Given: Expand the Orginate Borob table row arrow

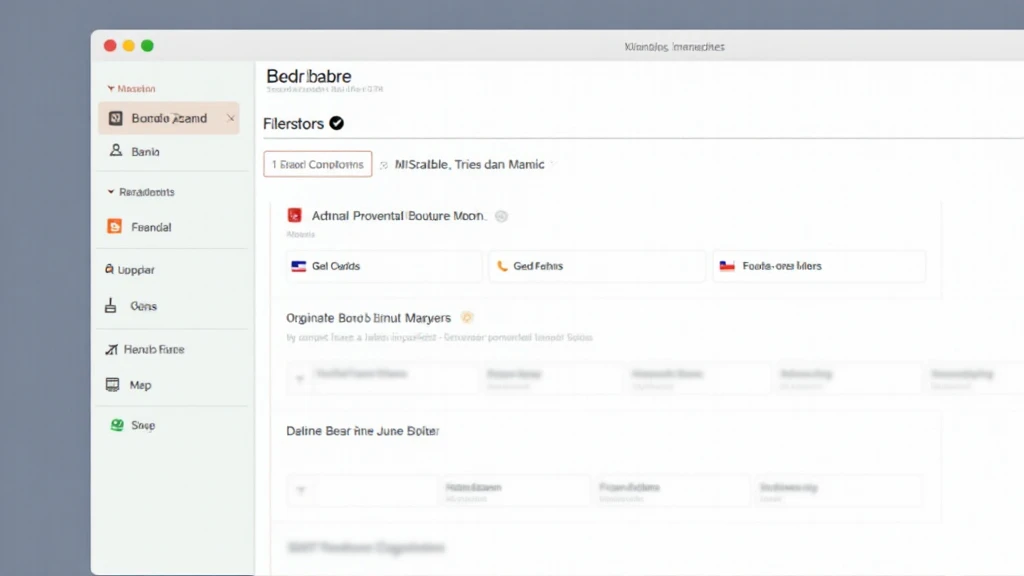Looking at the screenshot, I should click(x=300, y=379).
